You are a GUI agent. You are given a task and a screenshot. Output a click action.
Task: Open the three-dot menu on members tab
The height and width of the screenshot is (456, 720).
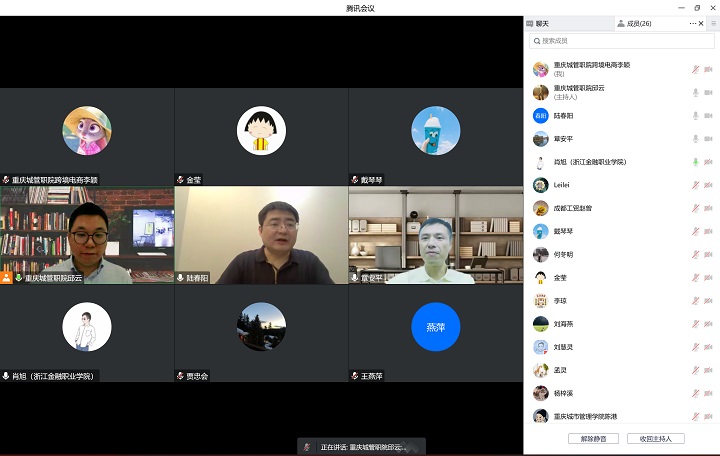coord(692,23)
